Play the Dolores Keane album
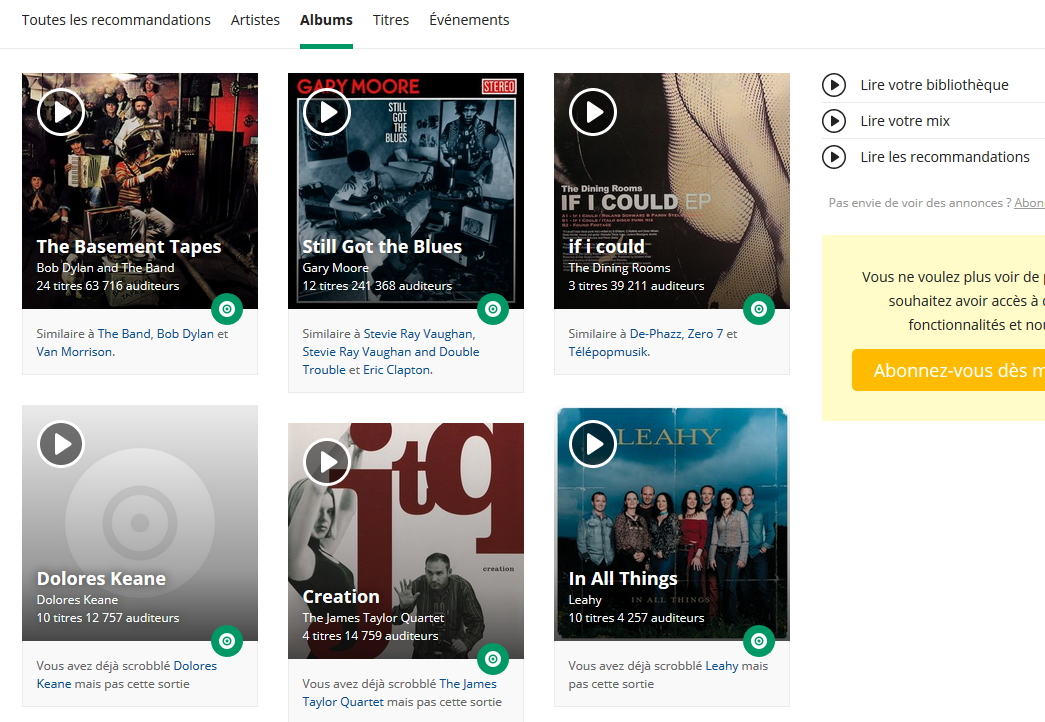 61,444
